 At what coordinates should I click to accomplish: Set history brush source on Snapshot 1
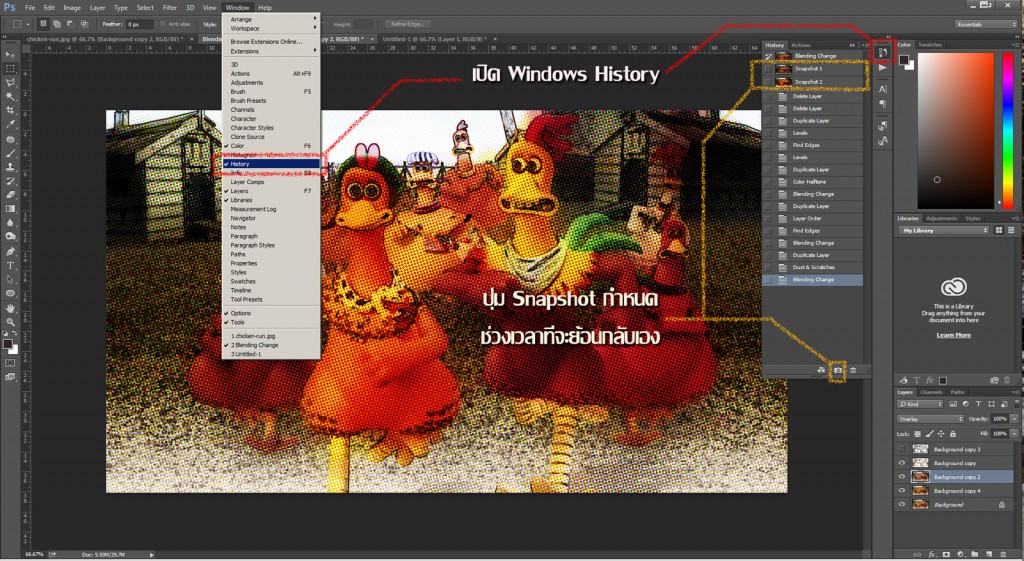point(769,69)
